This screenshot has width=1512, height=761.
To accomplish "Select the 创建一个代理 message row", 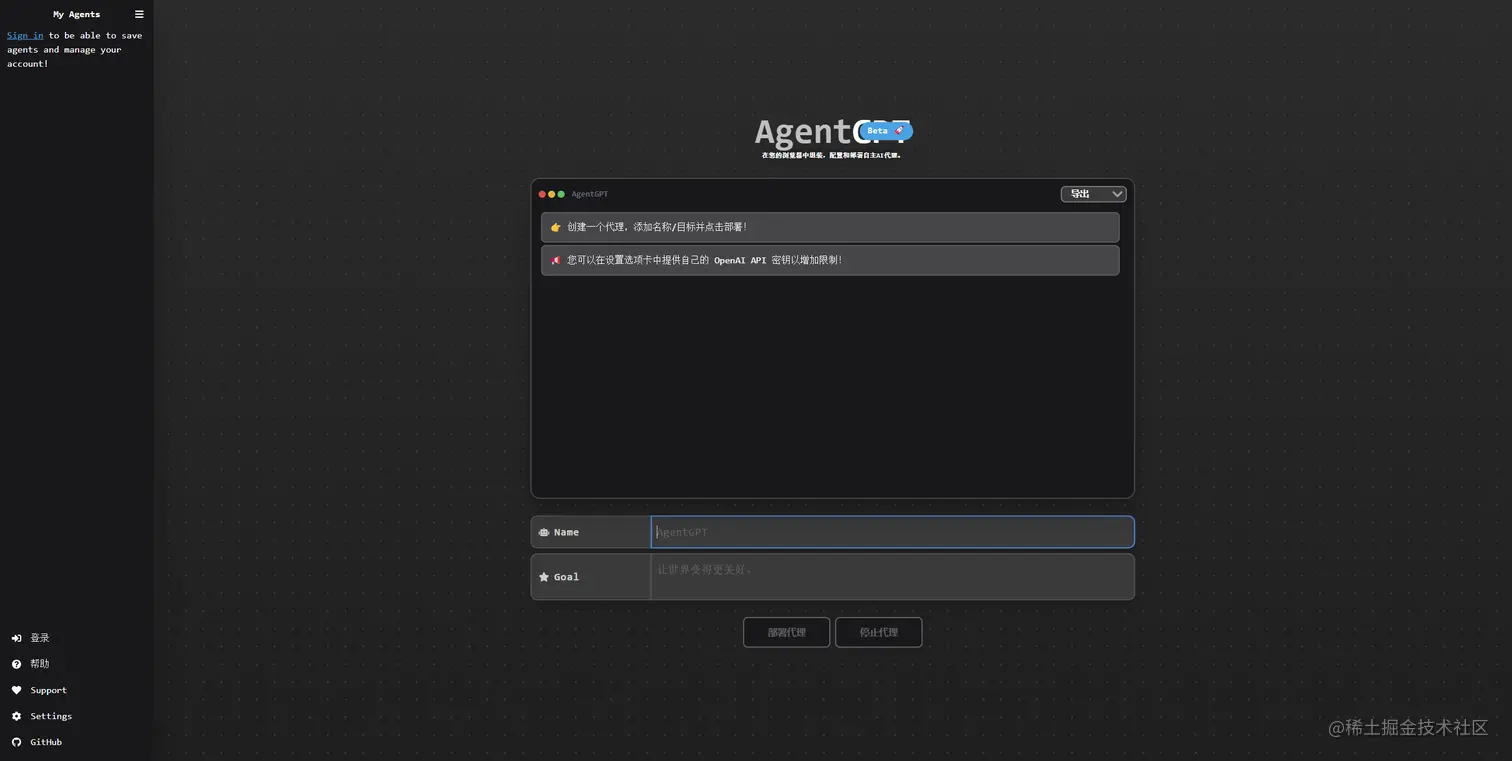I will 830,227.
